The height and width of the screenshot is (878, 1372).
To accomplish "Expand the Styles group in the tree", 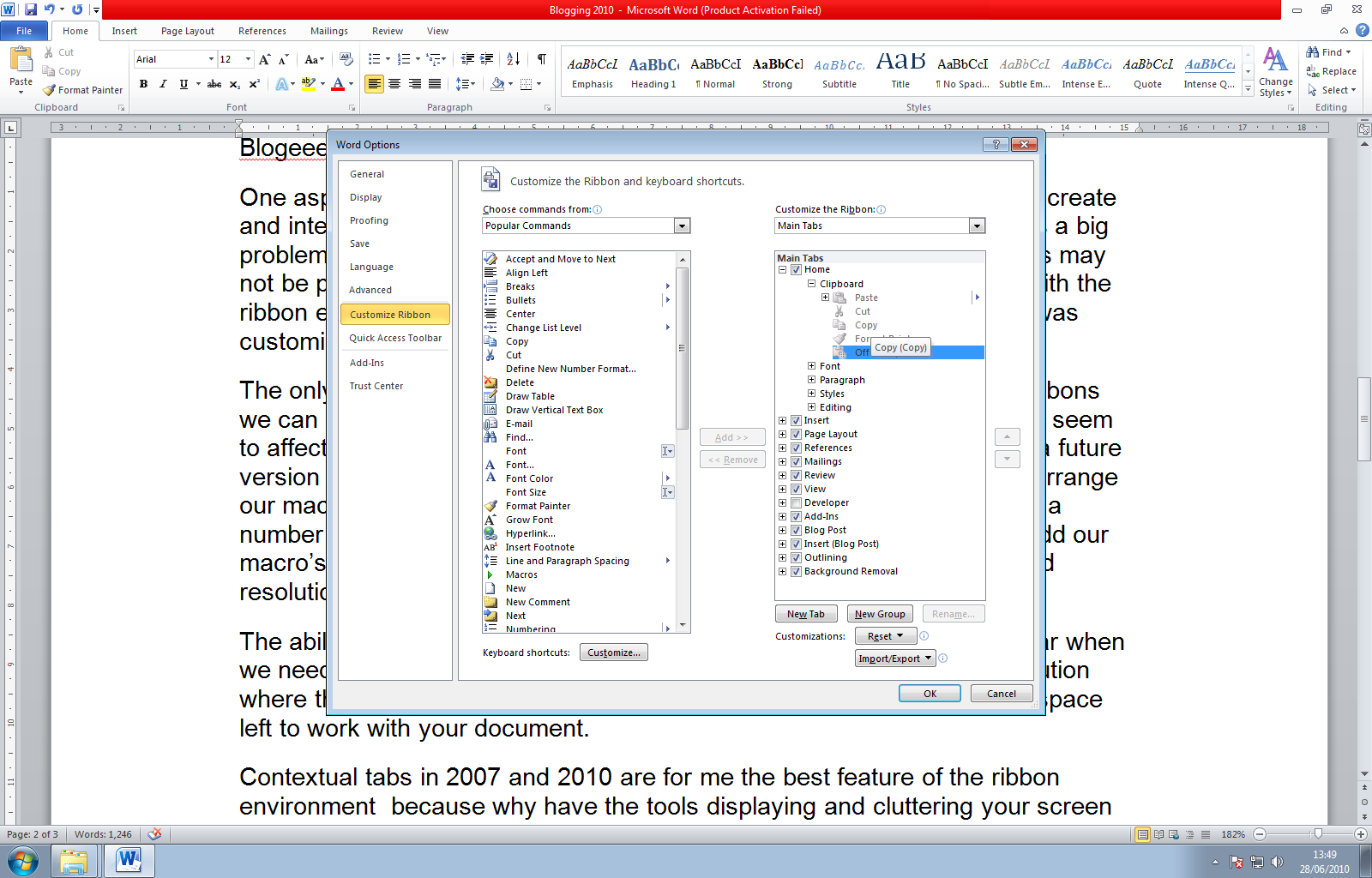I will (x=811, y=394).
